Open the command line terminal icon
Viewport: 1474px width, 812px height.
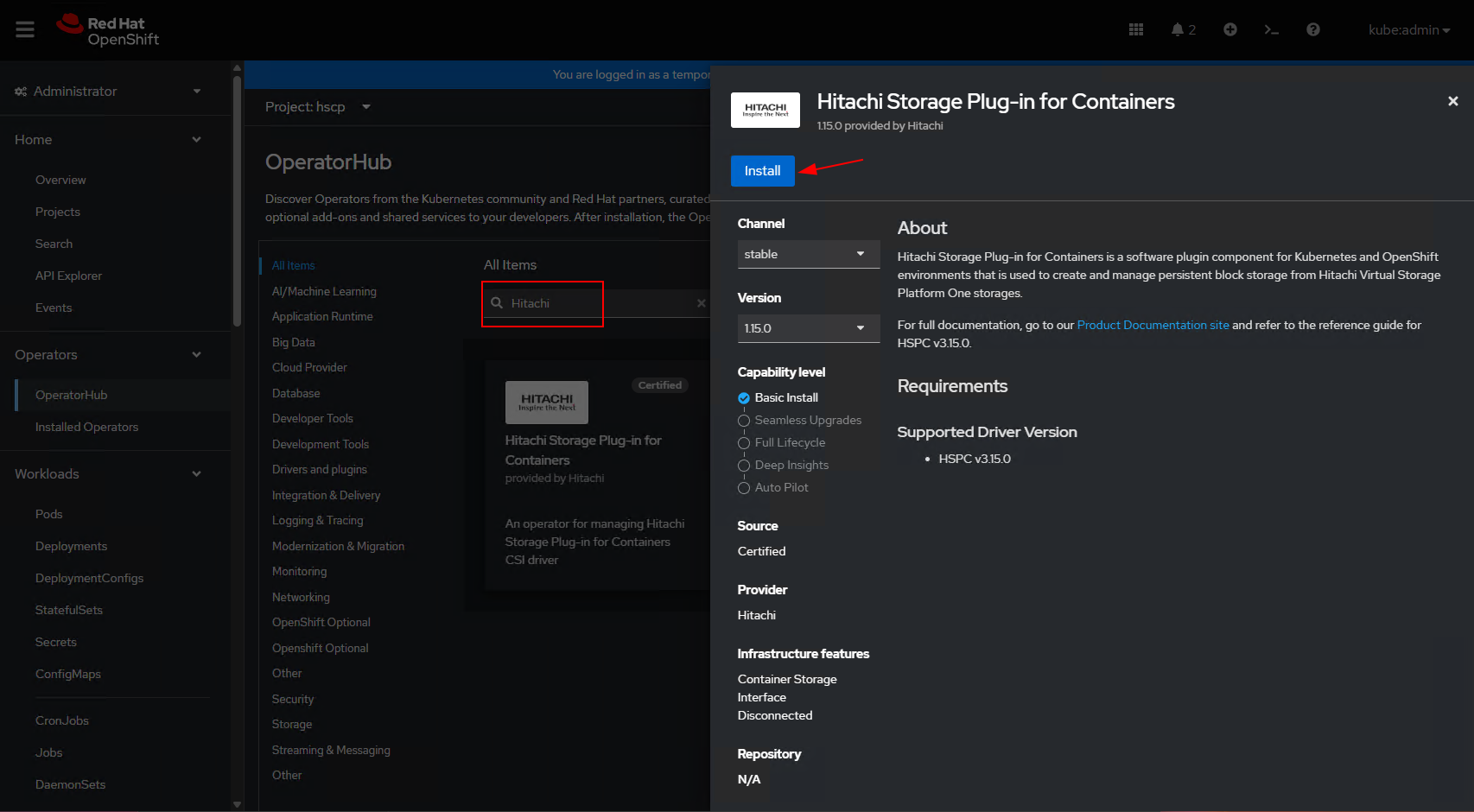click(1271, 29)
